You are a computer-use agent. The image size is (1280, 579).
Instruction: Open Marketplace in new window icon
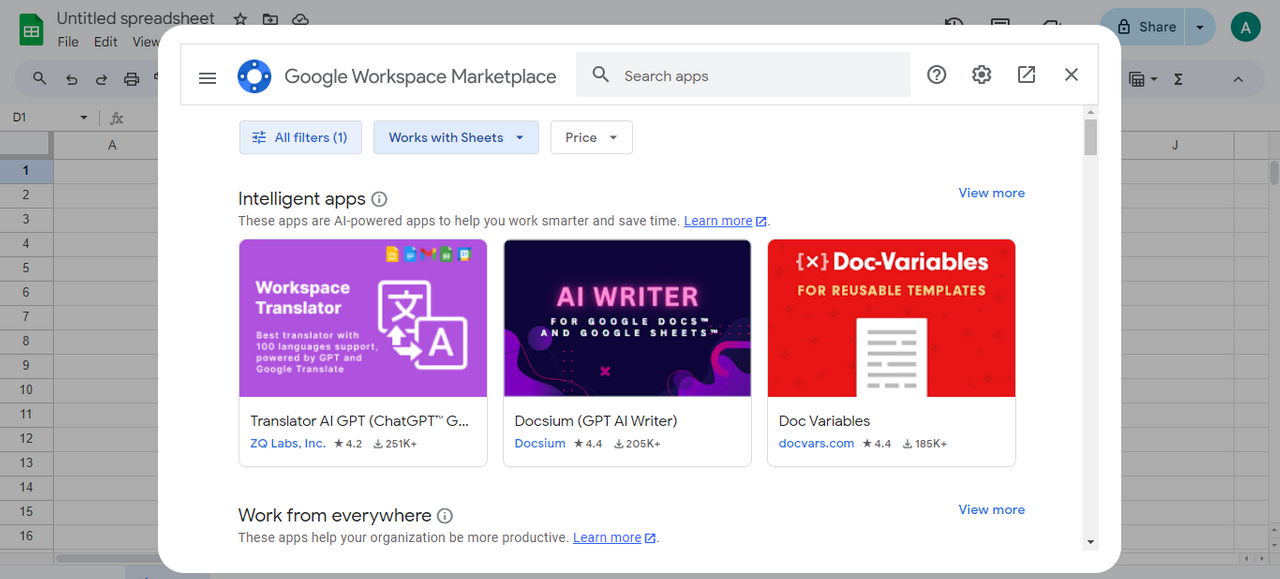[x=1026, y=75]
